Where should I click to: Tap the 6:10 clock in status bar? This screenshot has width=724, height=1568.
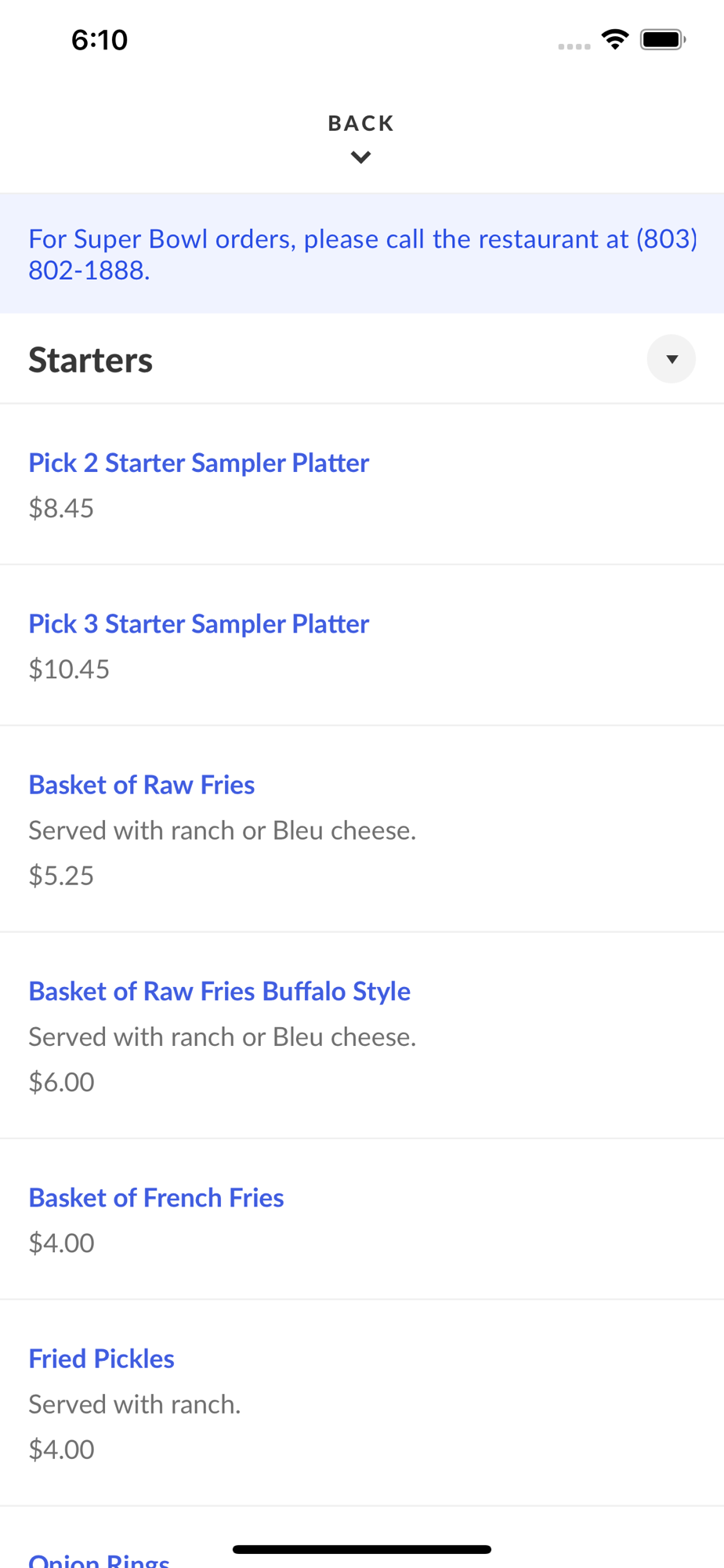point(100,40)
